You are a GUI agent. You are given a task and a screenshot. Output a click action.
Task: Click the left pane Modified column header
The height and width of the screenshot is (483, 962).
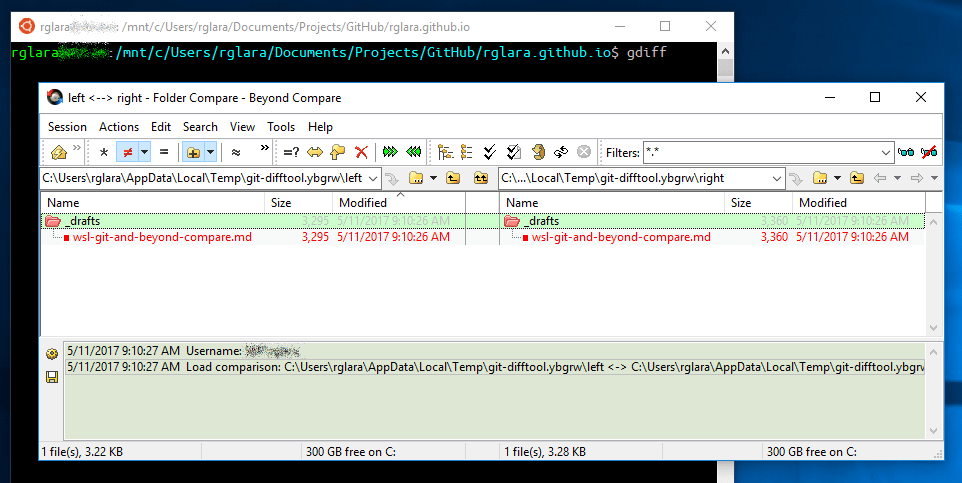362,202
